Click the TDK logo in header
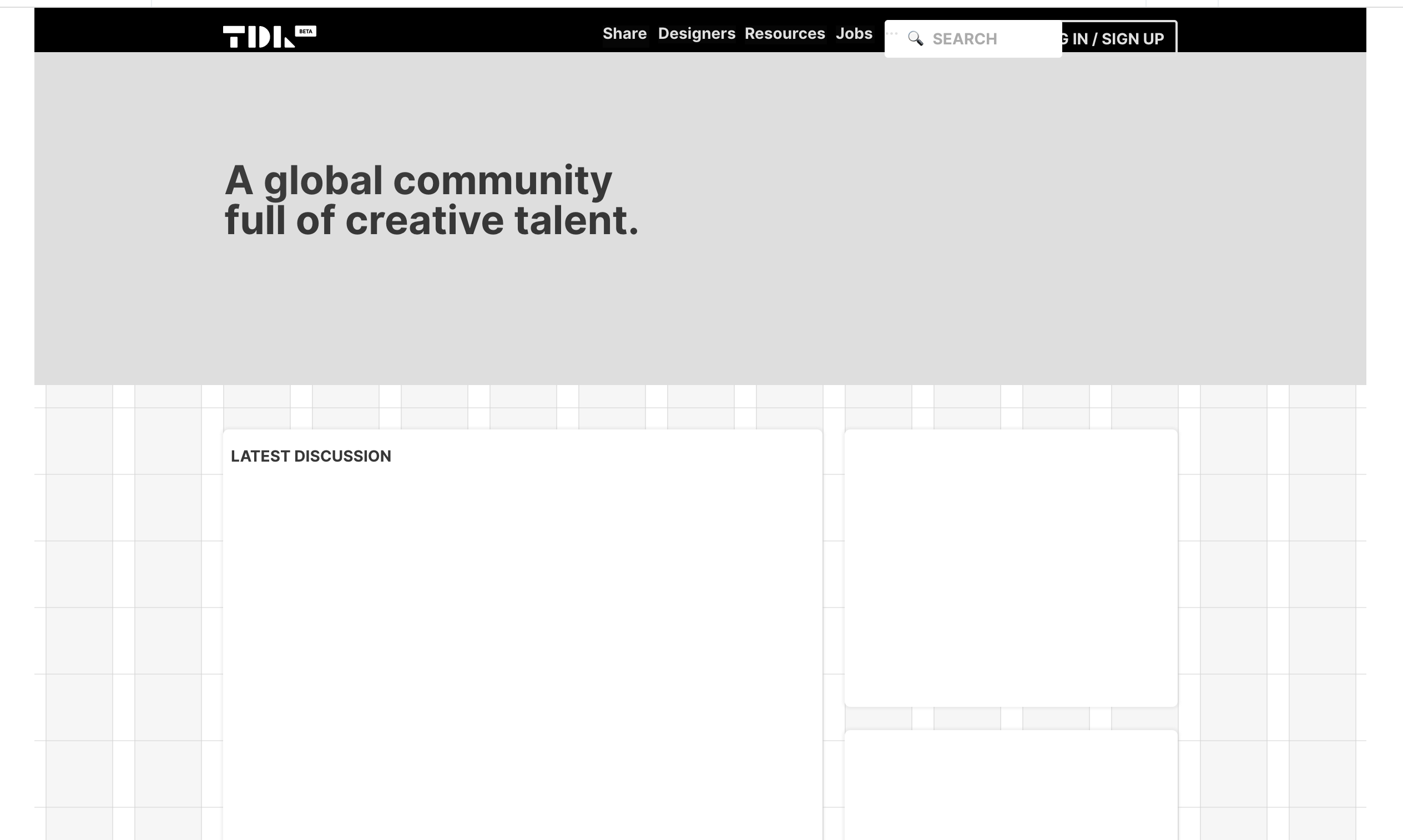The width and height of the screenshot is (1403, 840). 258,37
